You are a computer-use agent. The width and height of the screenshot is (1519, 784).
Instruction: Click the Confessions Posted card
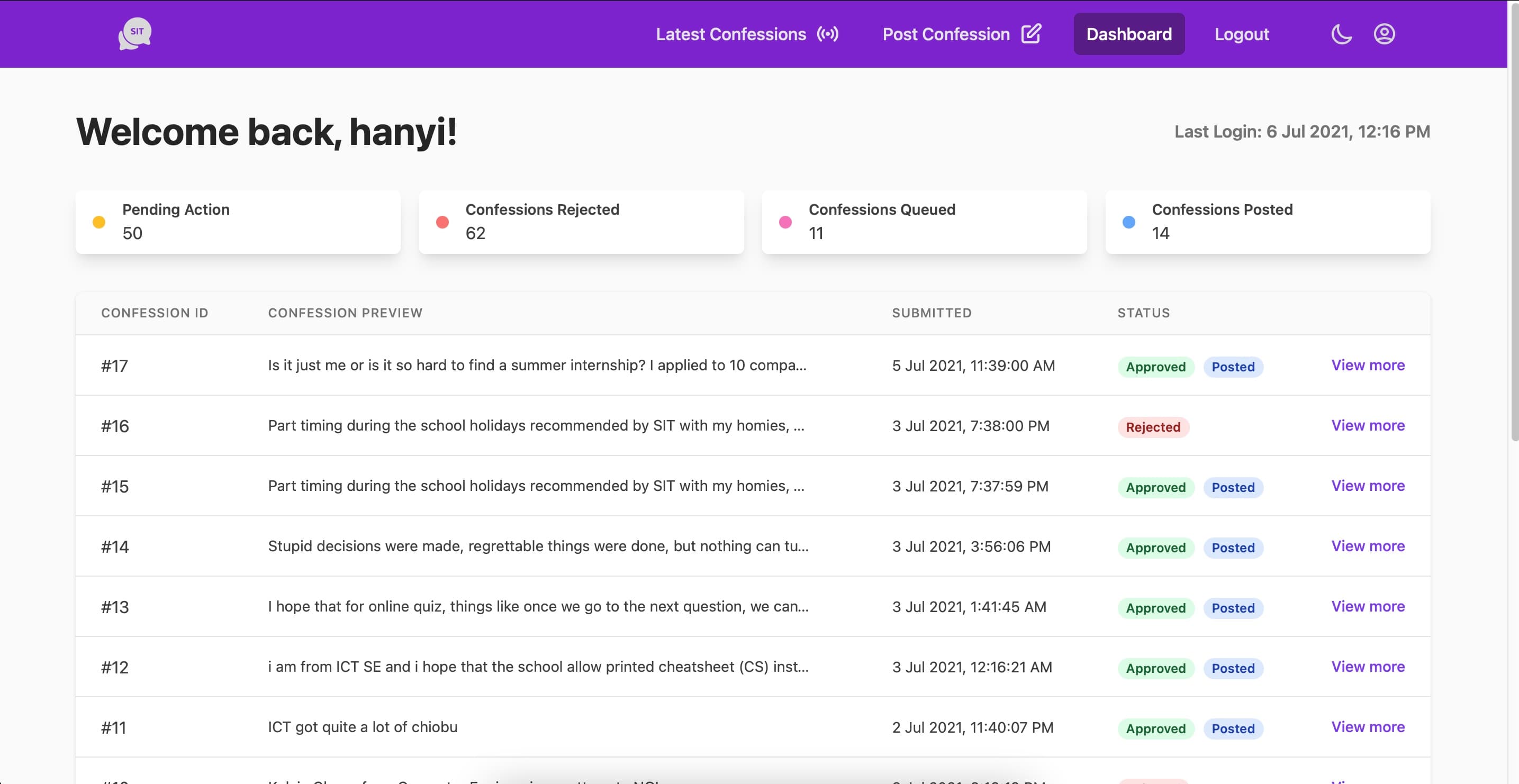click(1268, 222)
